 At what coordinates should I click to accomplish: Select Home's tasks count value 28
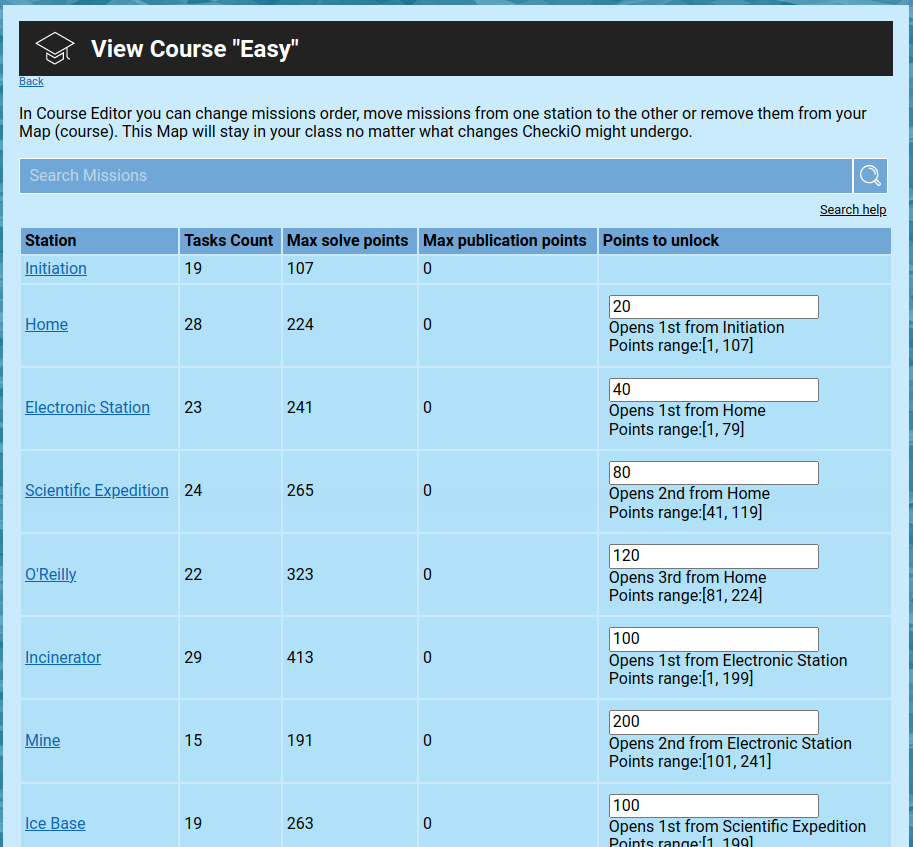click(193, 324)
